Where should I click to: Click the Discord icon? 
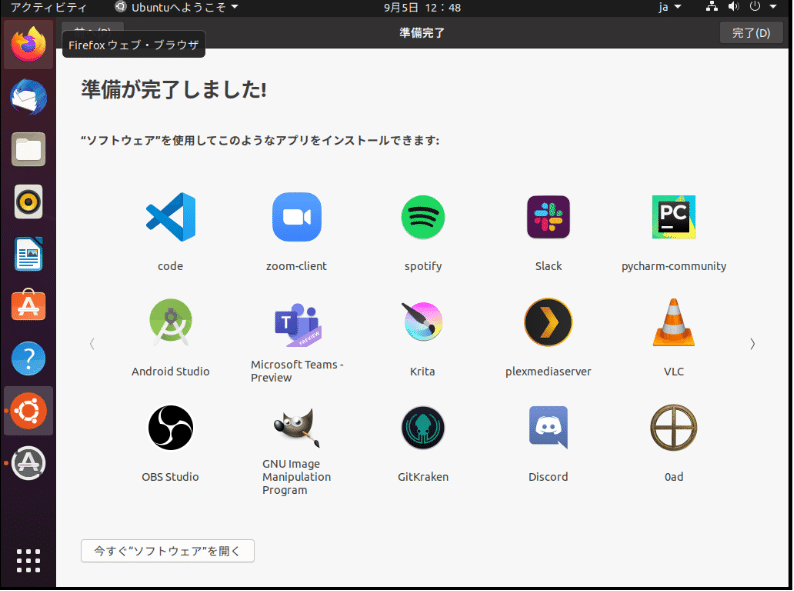[548, 427]
